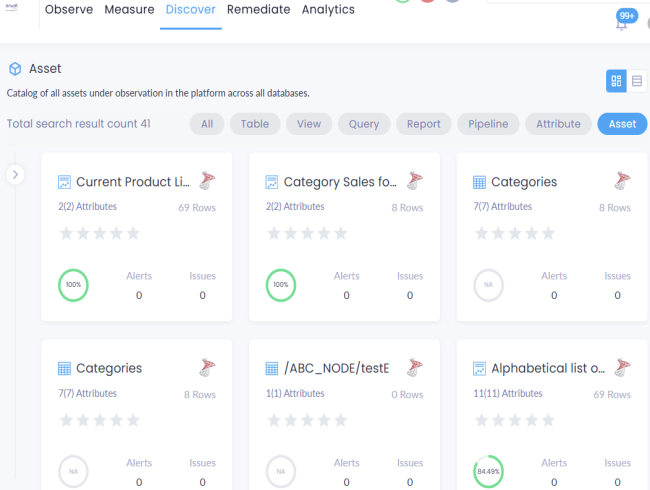Click the view icon on Current Product List card
Screen dimensions: 650x490
pyautogui.click(x=64, y=182)
